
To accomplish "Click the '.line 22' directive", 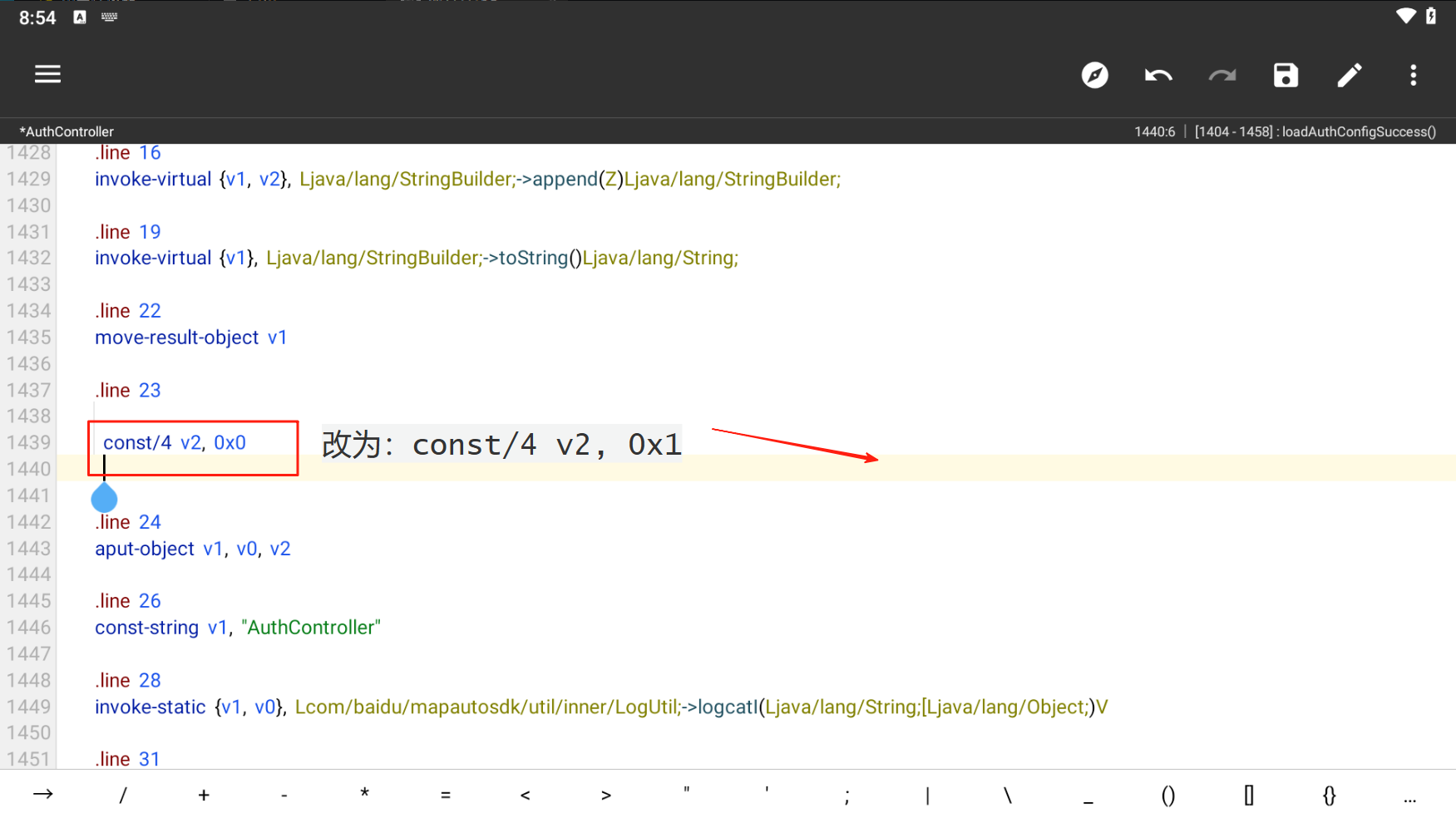I will point(128,311).
